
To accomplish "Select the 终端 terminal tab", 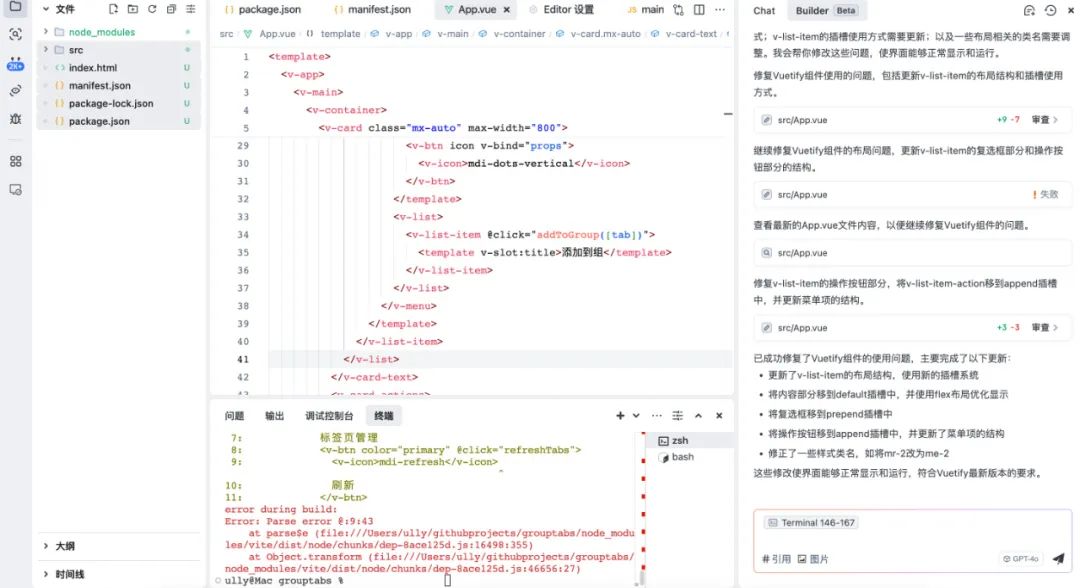I will click(384, 415).
